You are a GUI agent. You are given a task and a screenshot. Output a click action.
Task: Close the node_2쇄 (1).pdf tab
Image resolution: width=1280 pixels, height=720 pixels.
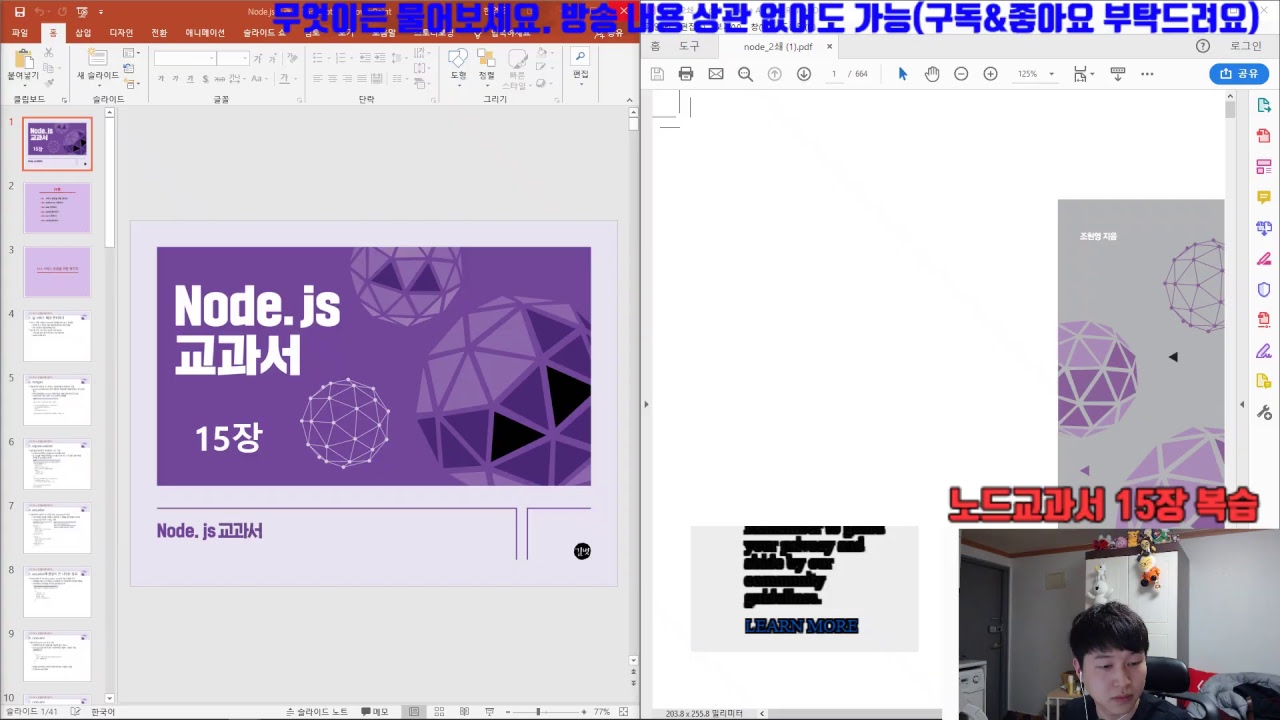coord(829,46)
